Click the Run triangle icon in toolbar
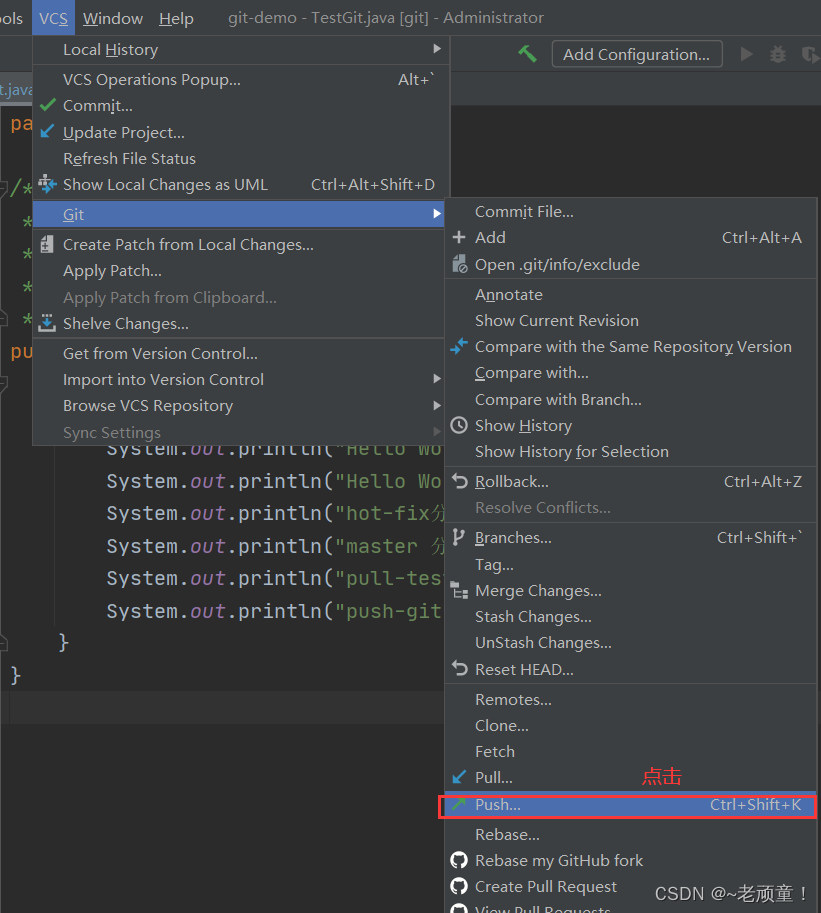 [x=746, y=54]
